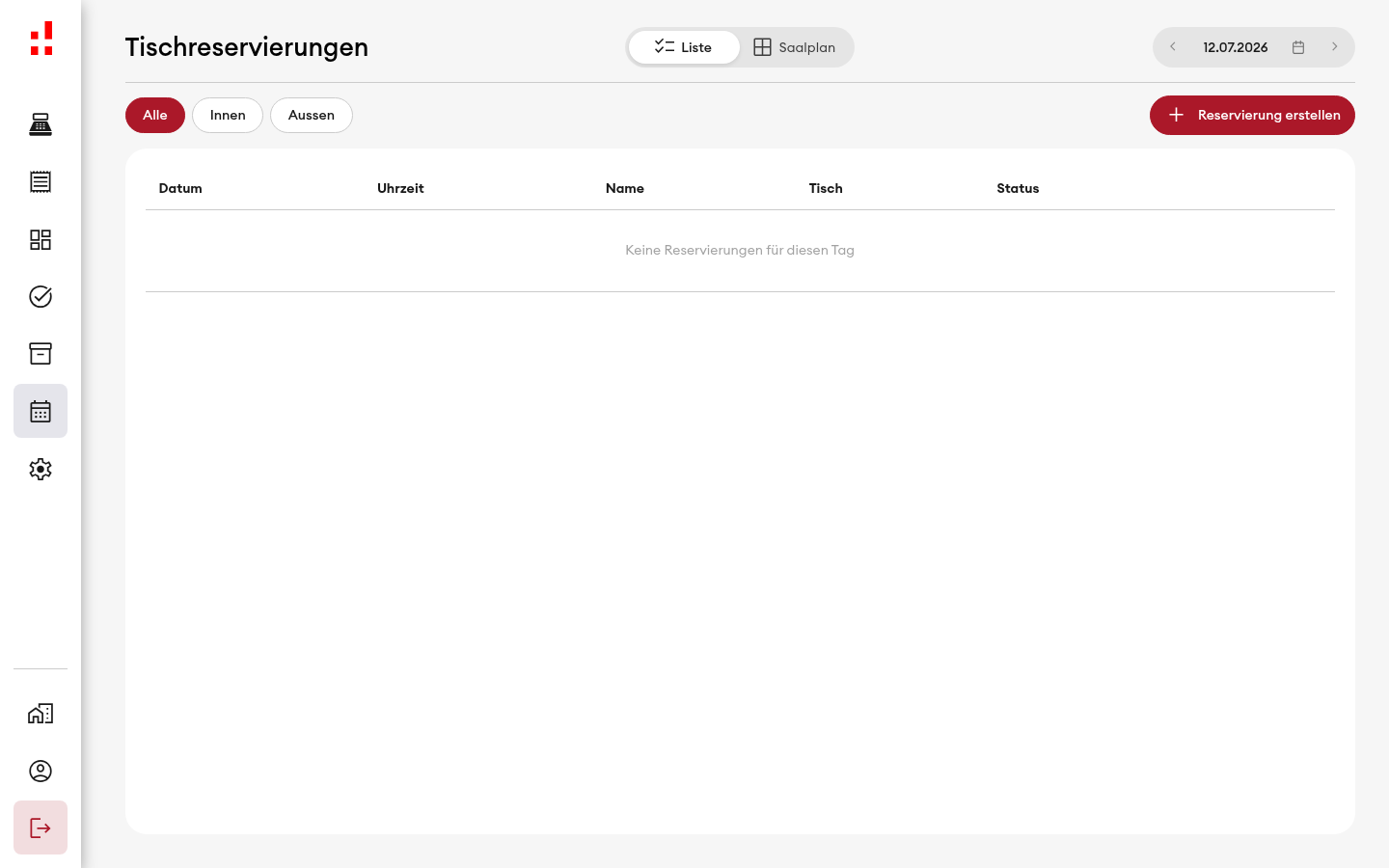This screenshot has width=1389, height=868.
Task: Click the red app logo
Action: pyautogui.click(x=41, y=39)
